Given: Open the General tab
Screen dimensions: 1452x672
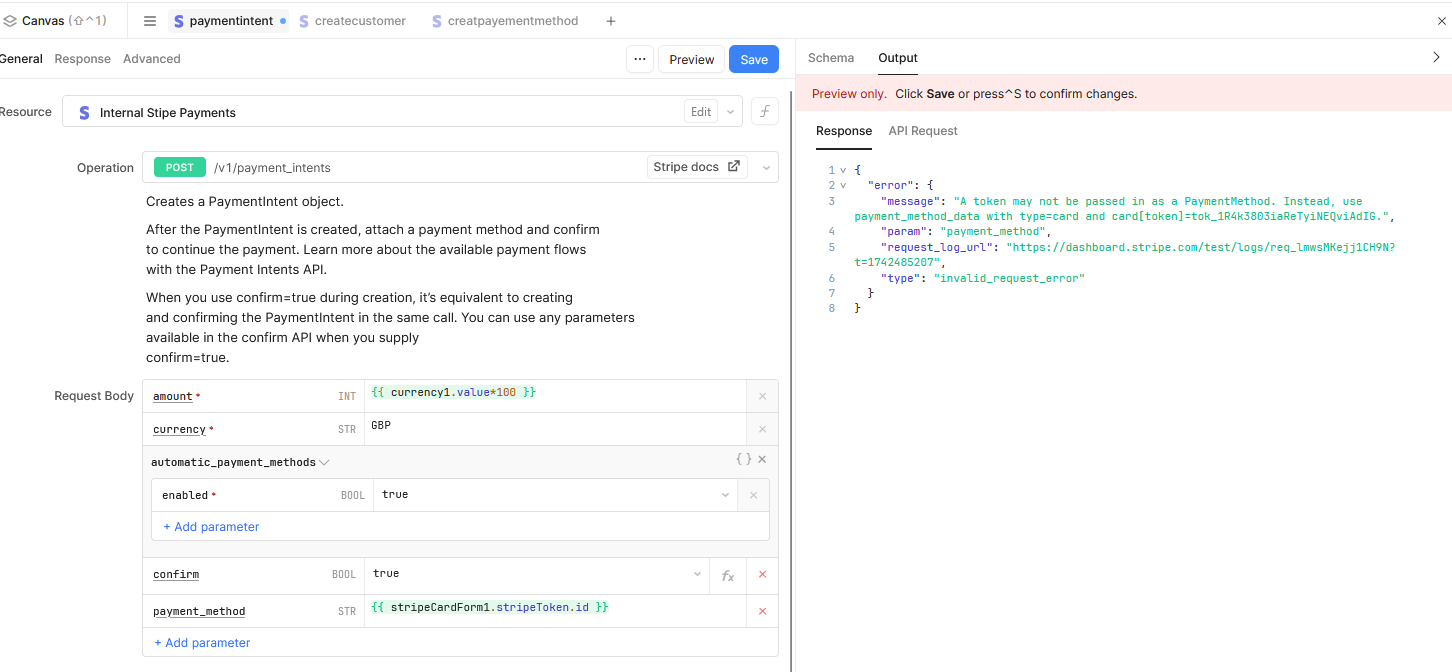Looking at the screenshot, I should [21, 59].
